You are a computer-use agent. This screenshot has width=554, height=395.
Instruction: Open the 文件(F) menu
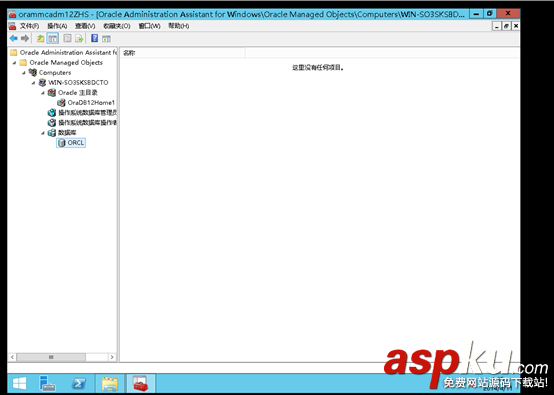[29, 26]
